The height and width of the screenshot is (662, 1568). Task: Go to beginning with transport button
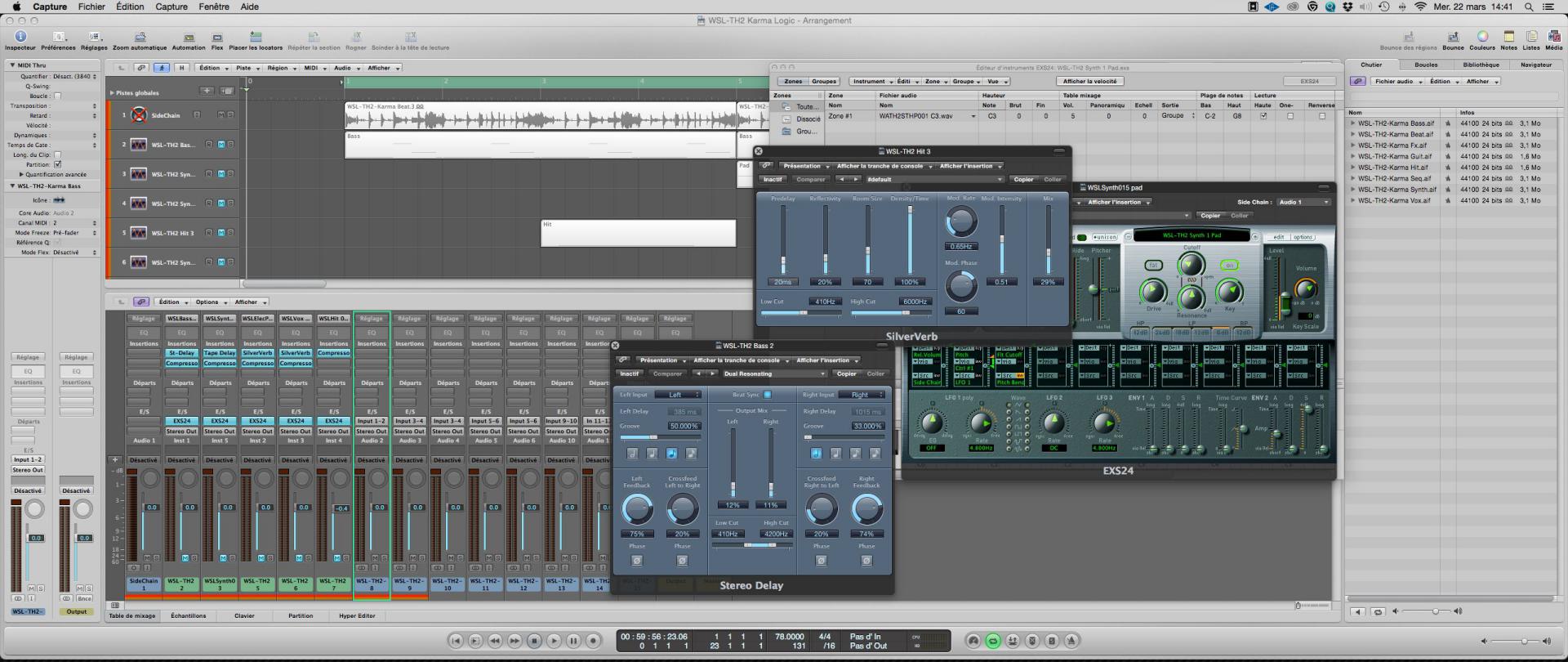coord(456,641)
